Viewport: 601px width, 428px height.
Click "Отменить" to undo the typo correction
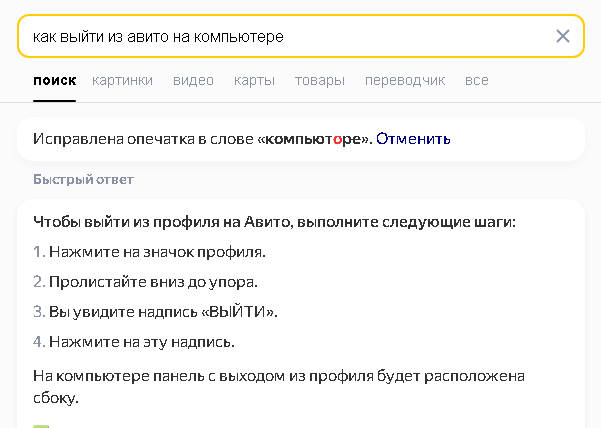point(413,139)
